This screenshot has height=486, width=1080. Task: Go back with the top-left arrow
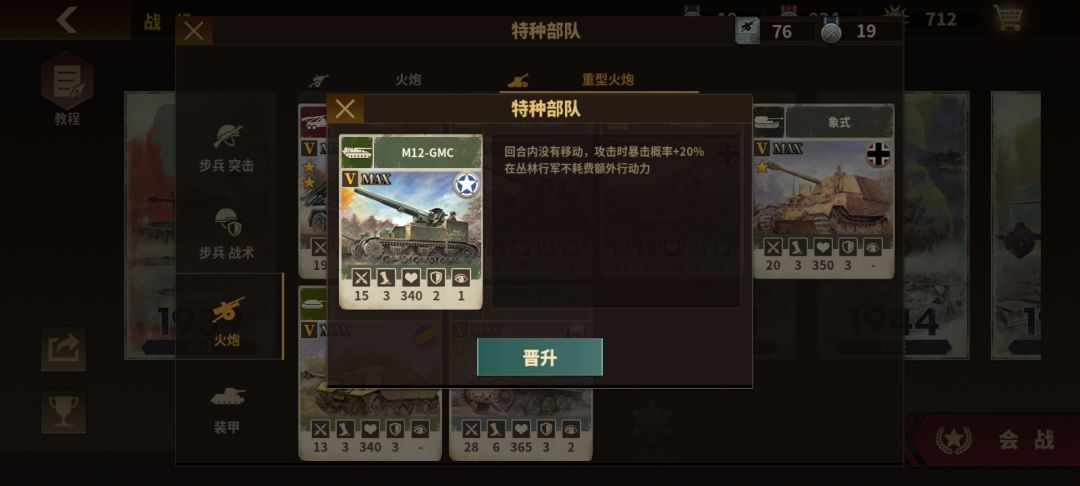pyautogui.click(x=66, y=19)
